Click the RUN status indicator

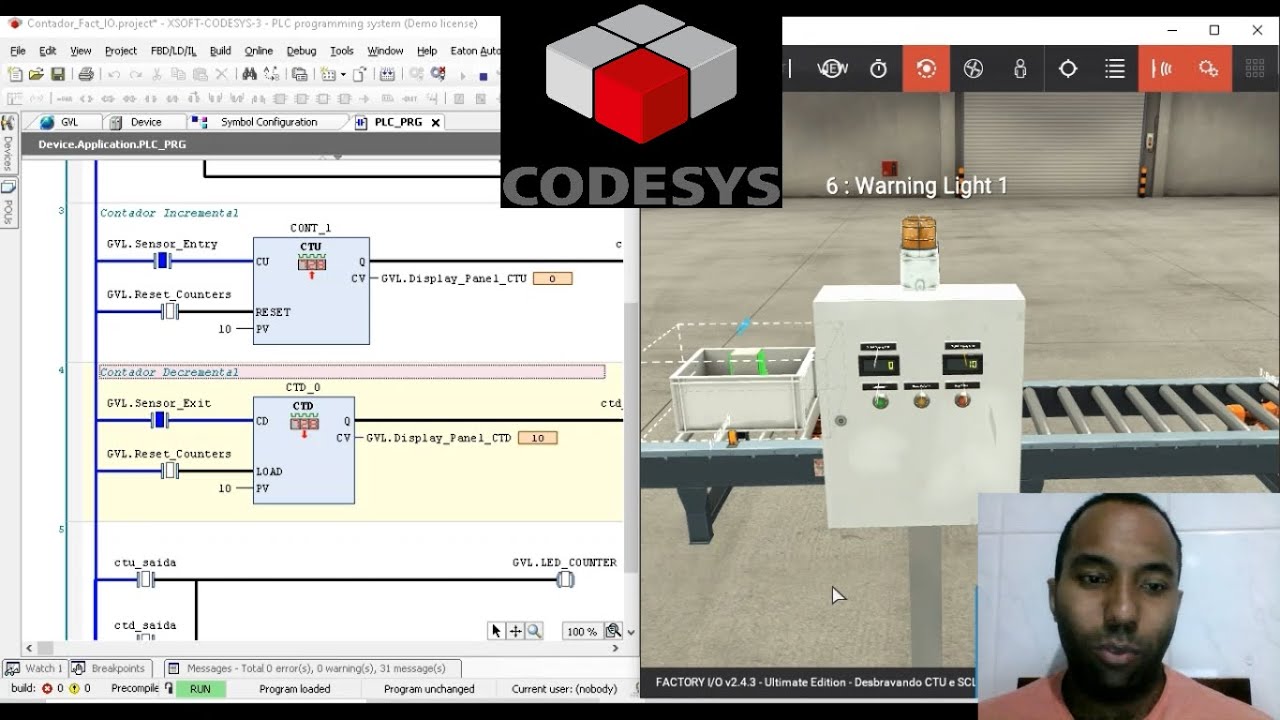coord(200,689)
